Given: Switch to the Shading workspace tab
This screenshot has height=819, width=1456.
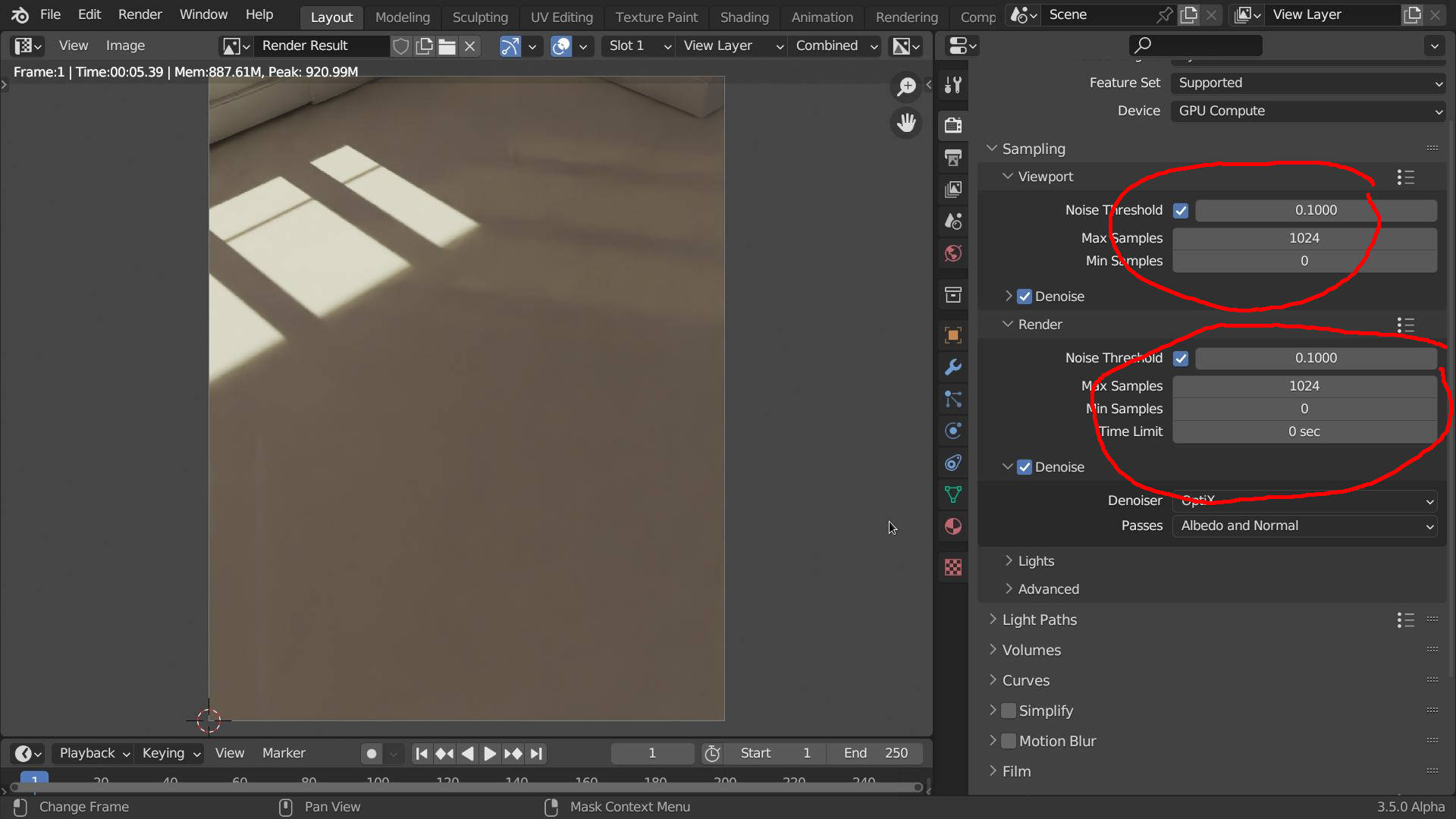Looking at the screenshot, I should [744, 17].
